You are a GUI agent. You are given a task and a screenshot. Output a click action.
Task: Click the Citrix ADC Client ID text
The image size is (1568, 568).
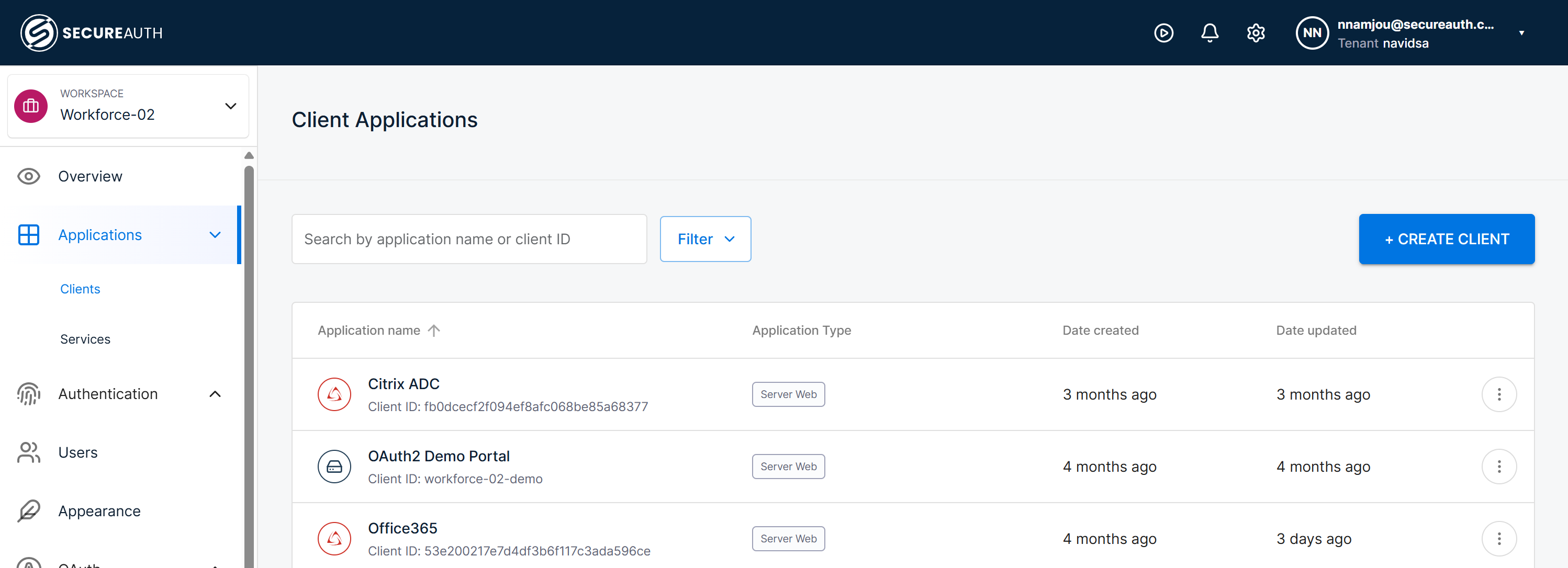click(508, 406)
